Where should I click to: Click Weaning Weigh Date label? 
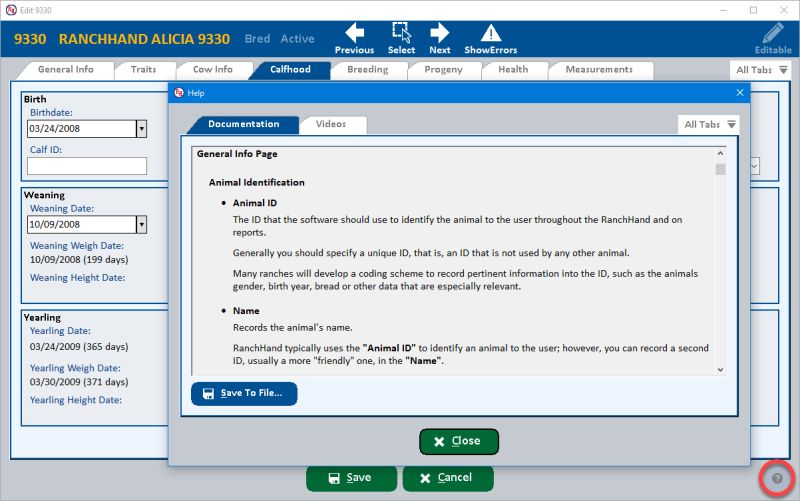[77, 246]
